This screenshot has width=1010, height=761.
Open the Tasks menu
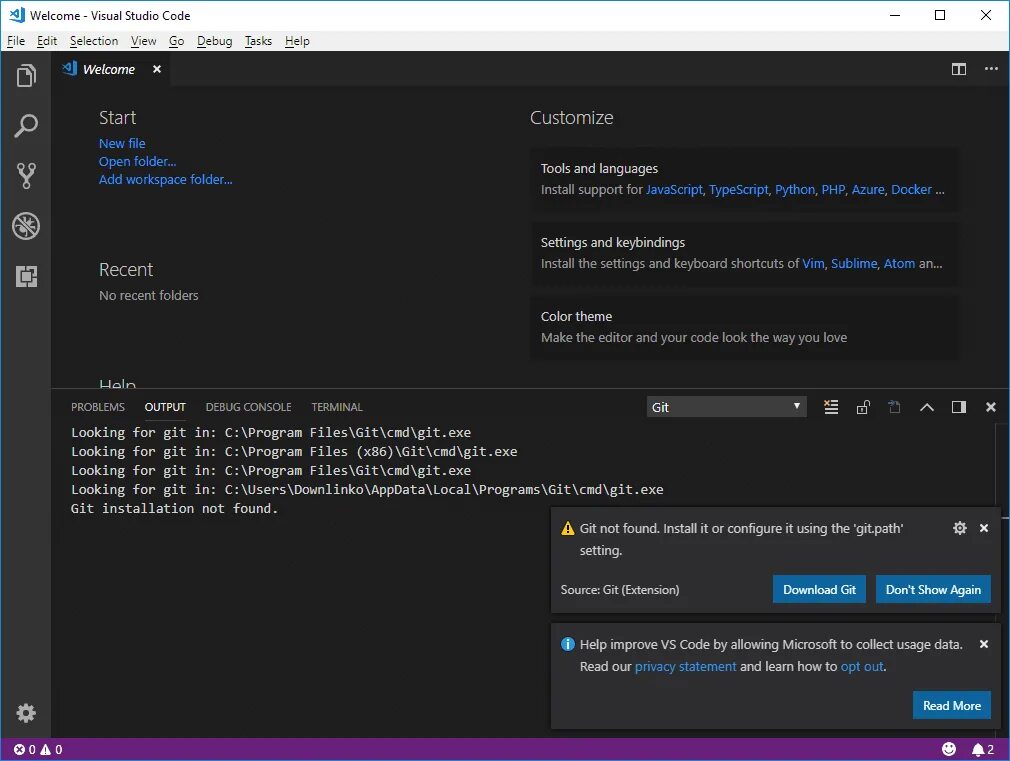(x=258, y=41)
